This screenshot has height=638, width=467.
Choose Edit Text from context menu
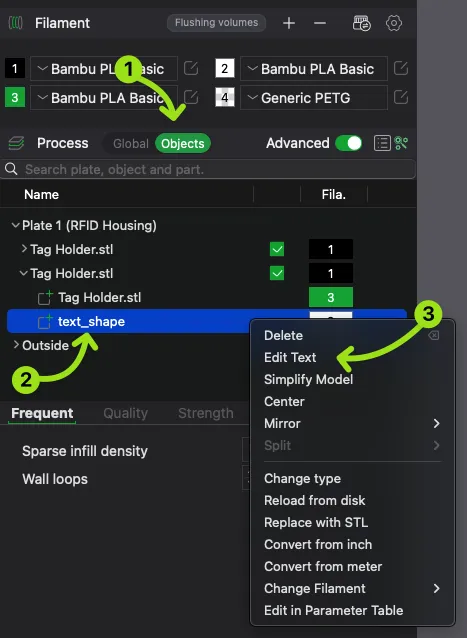(290, 357)
